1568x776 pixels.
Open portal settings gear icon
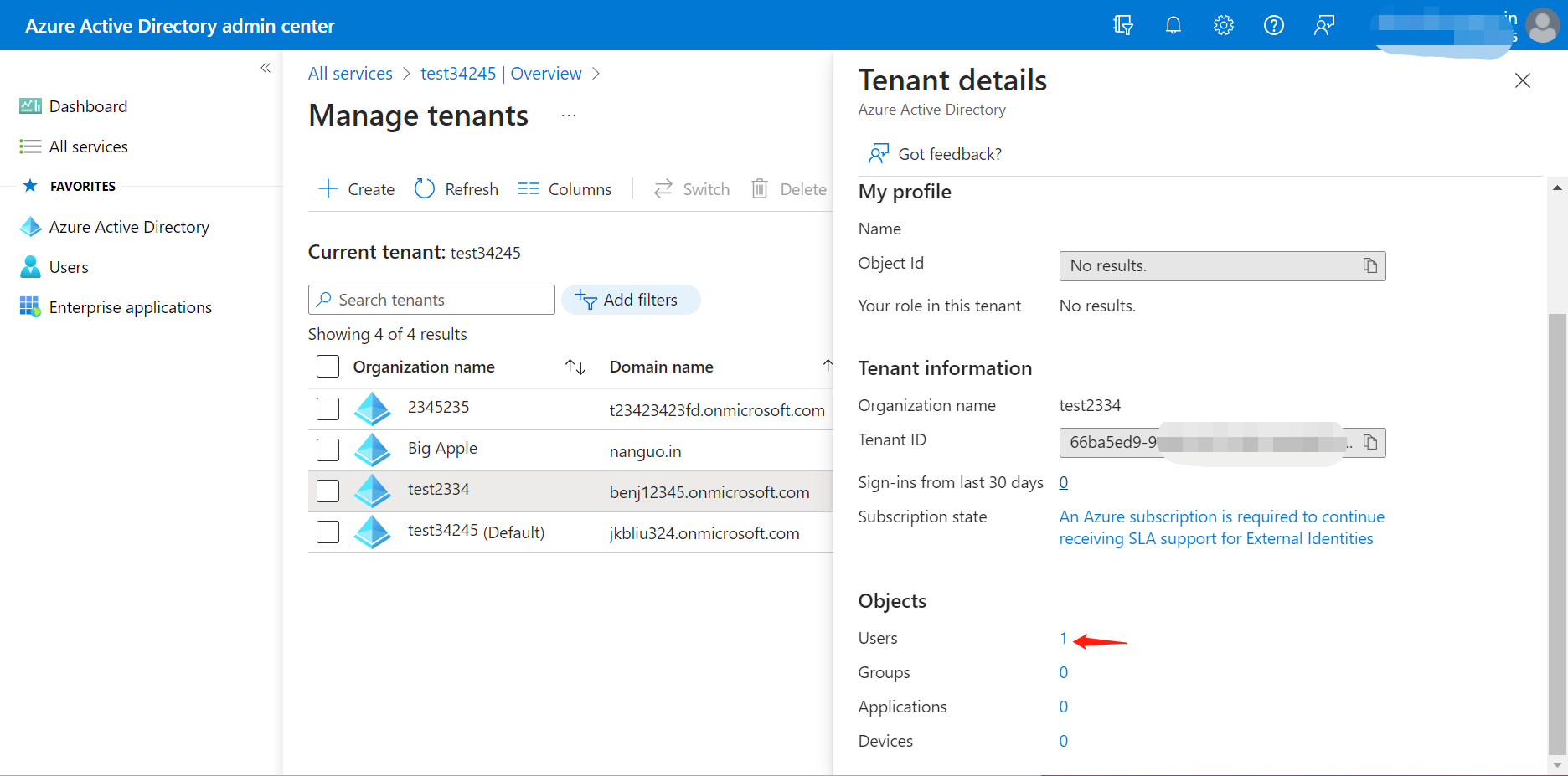1223,25
